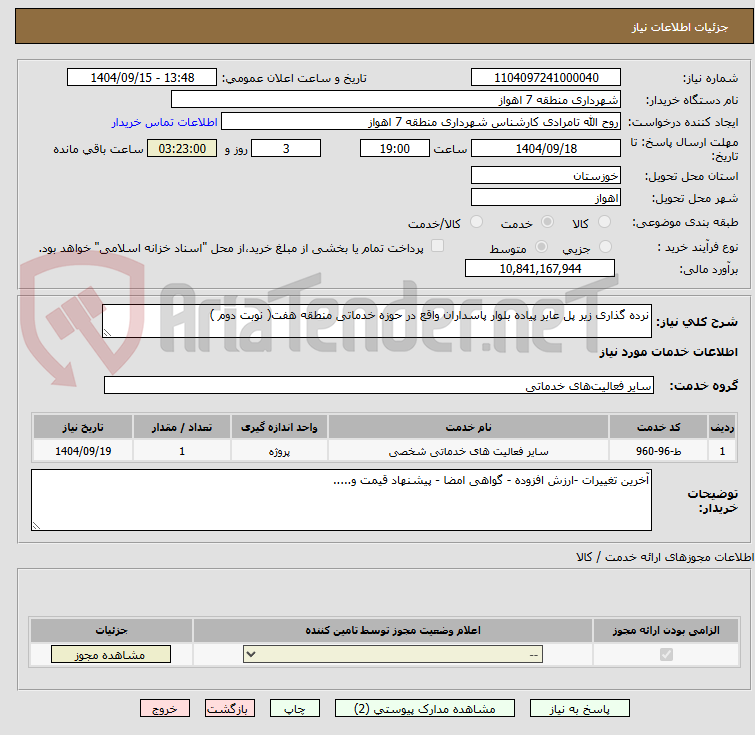Select the متوسط purchase type radio
Image resolution: width=755 pixels, height=735 pixels.
(x=542, y=247)
